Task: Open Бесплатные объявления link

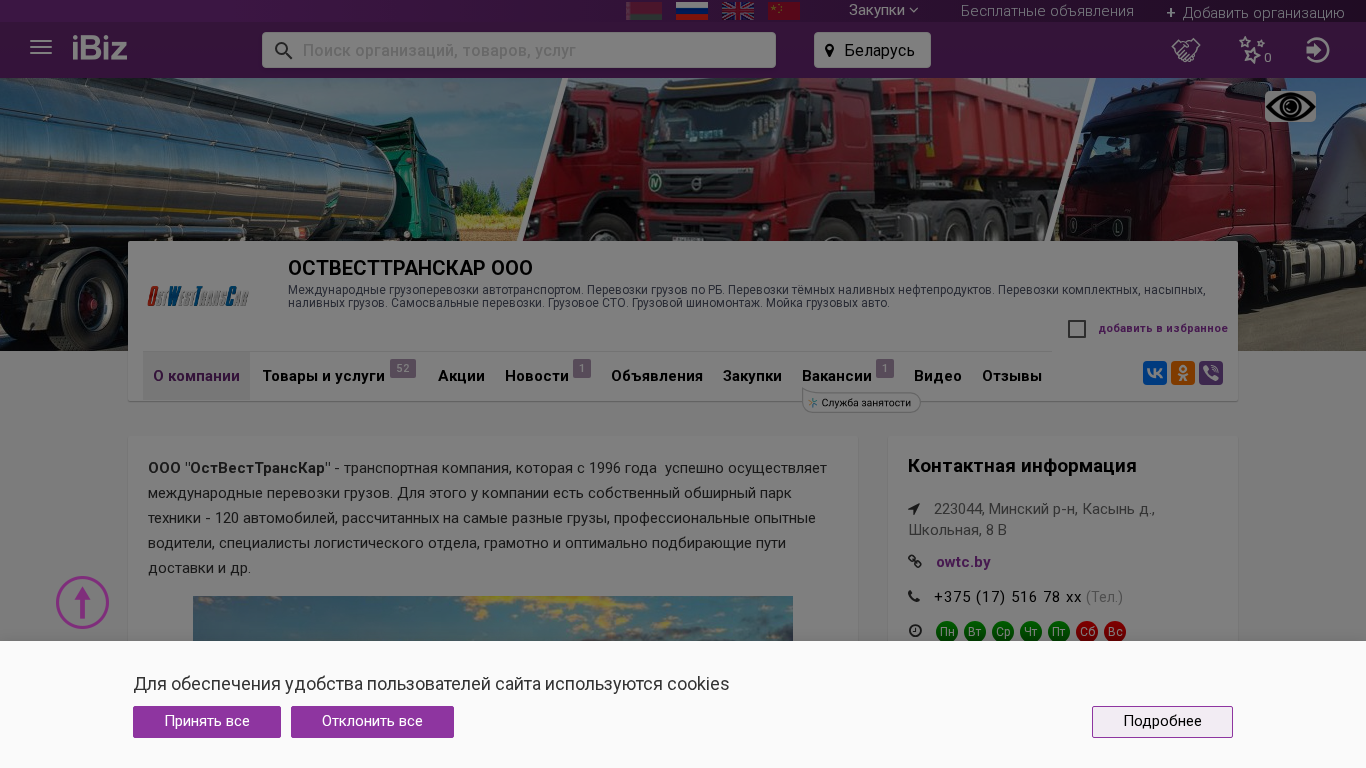Action: (1047, 11)
